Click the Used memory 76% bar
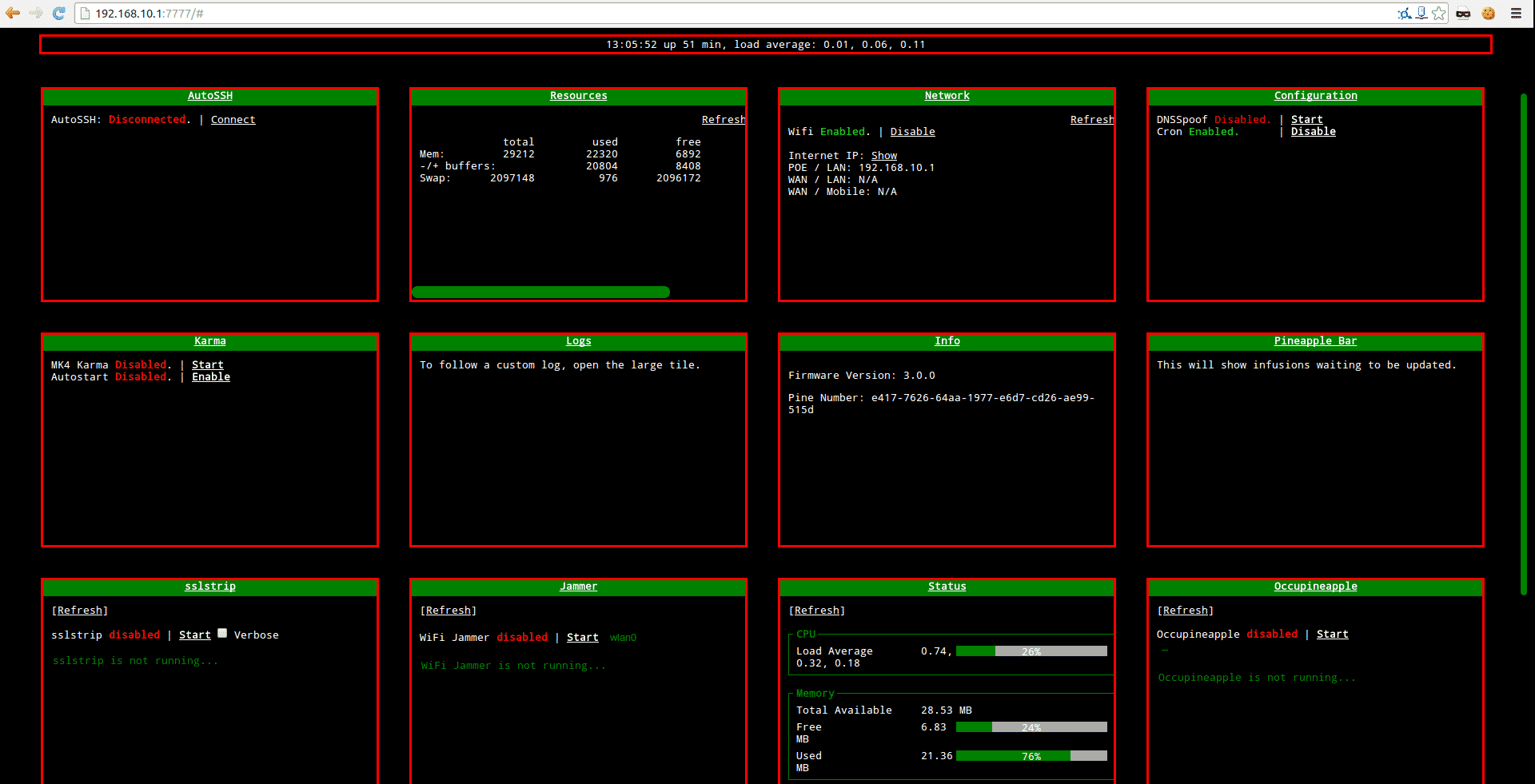The height and width of the screenshot is (784, 1535). click(x=1031, y=756)
